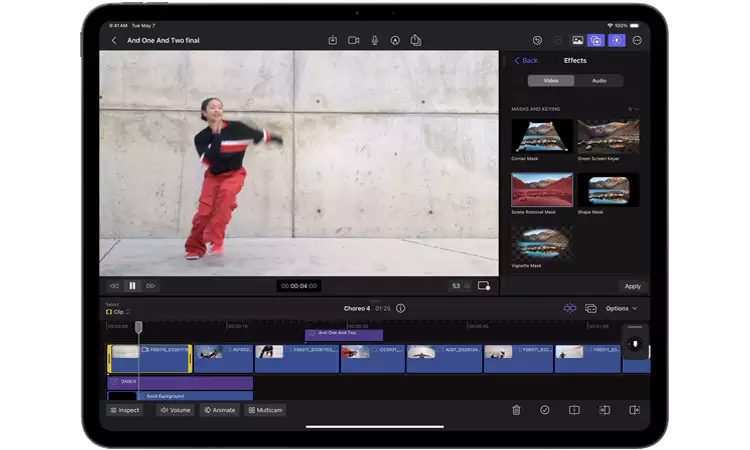
Task: Open the Volume controls
Action: click(x=176, y=410)
